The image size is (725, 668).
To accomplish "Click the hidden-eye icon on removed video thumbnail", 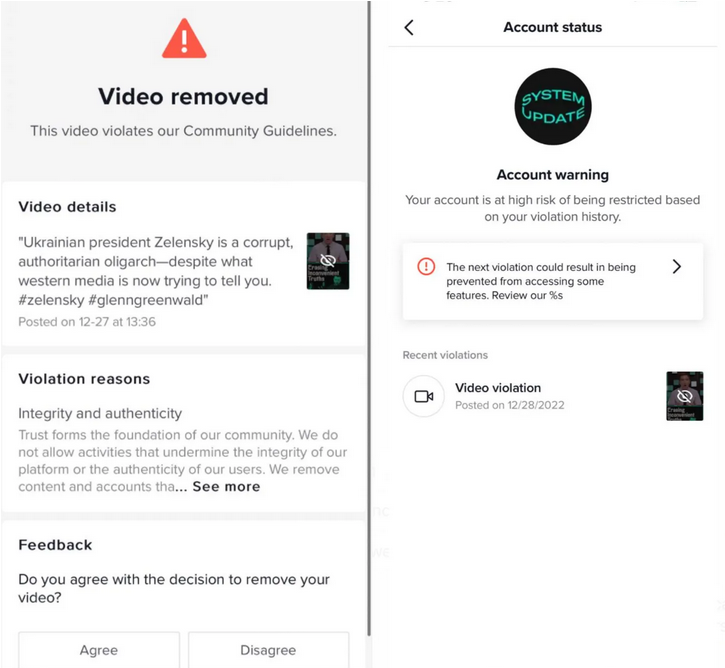I will [x=328, y=261].
